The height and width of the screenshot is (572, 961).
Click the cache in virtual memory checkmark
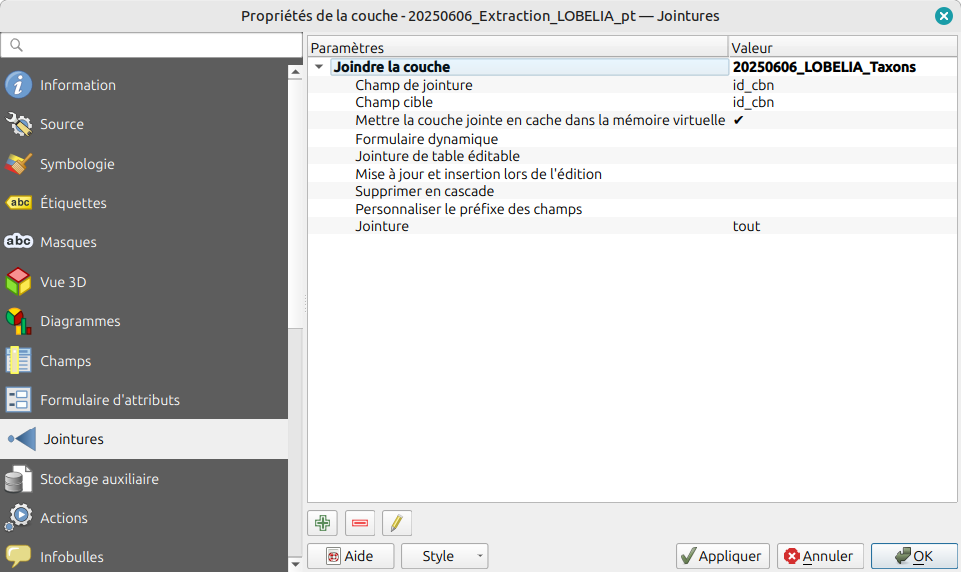tap(738, 120)
